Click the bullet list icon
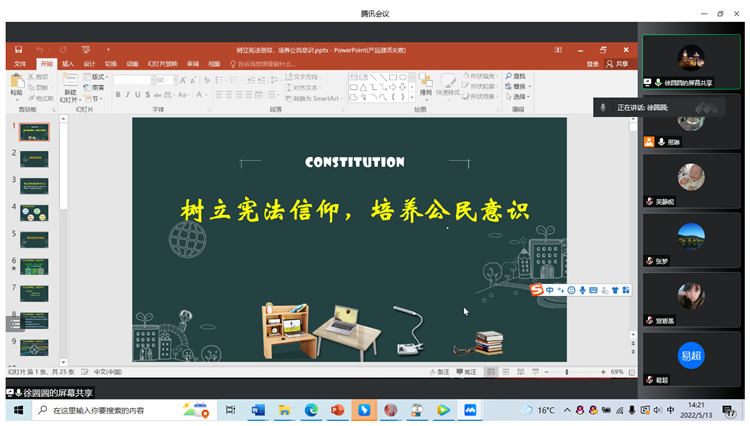This screenshot has width=750, height=426. 221,80
